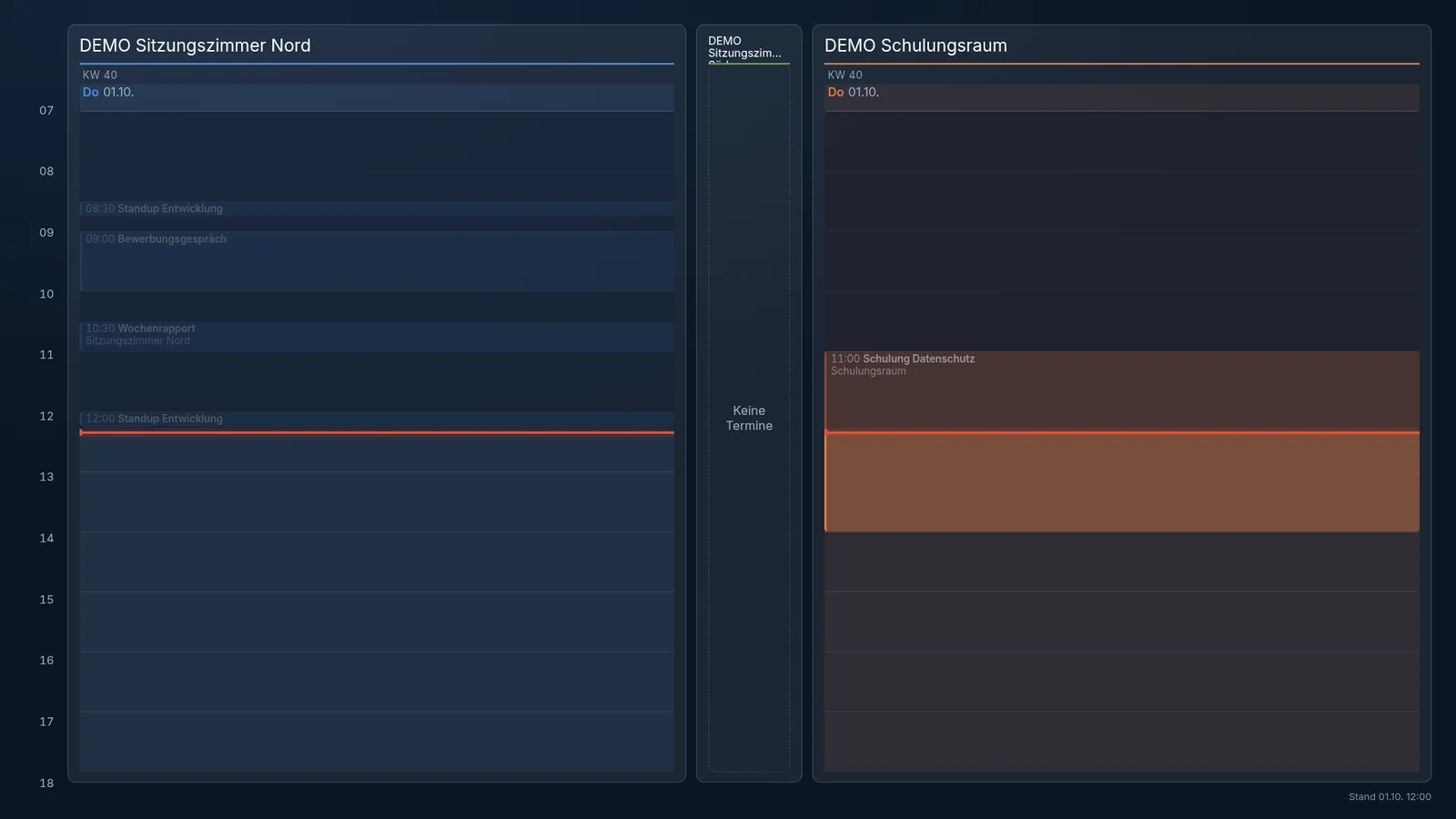This screenshot has height=819, width=1456.
Task: Click the Keine Termine placeholder text
Action: [749, 418]
